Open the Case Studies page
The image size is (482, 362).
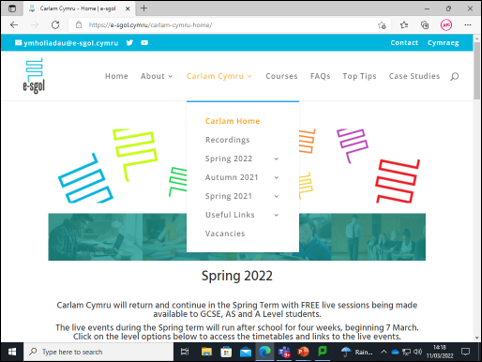pos(414,76)
